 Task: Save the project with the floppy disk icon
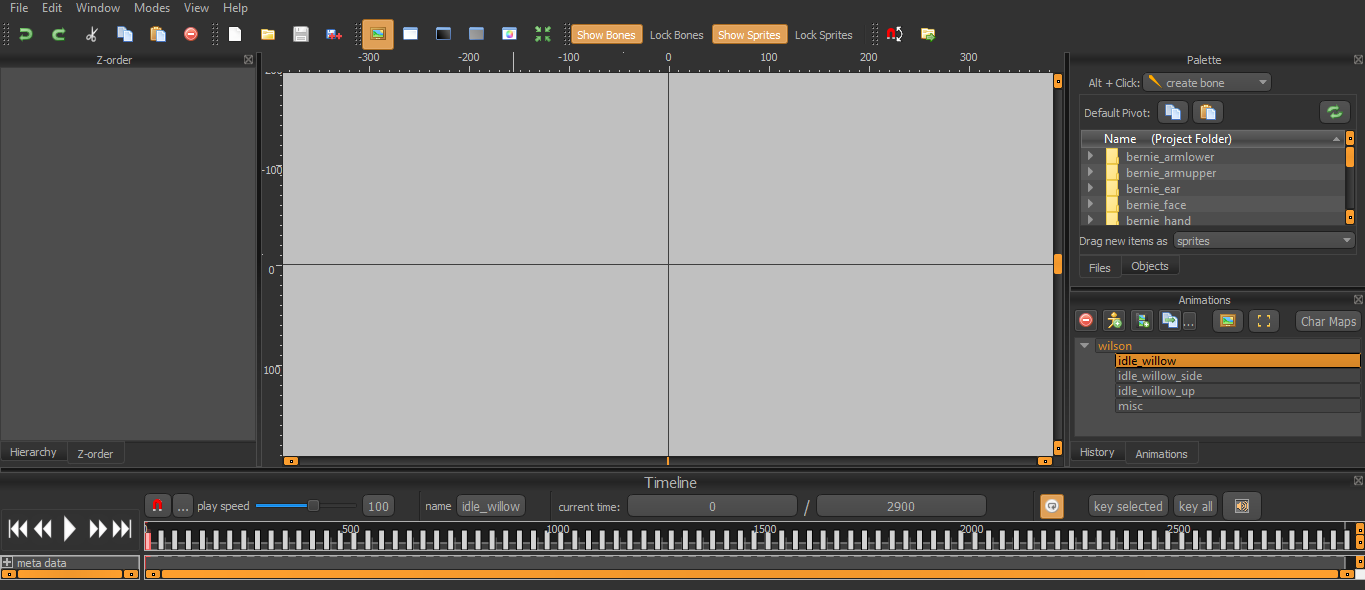click(300, 34)
